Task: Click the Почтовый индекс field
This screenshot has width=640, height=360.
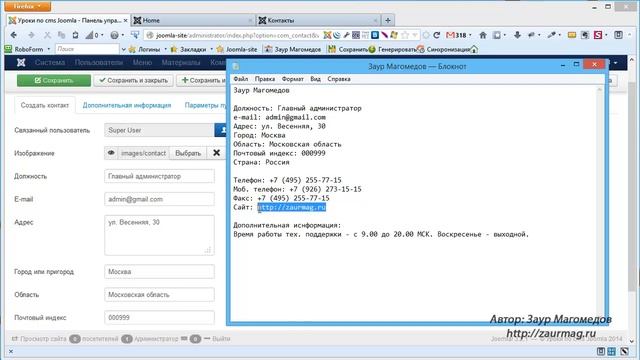Action: tap(159, 318)
